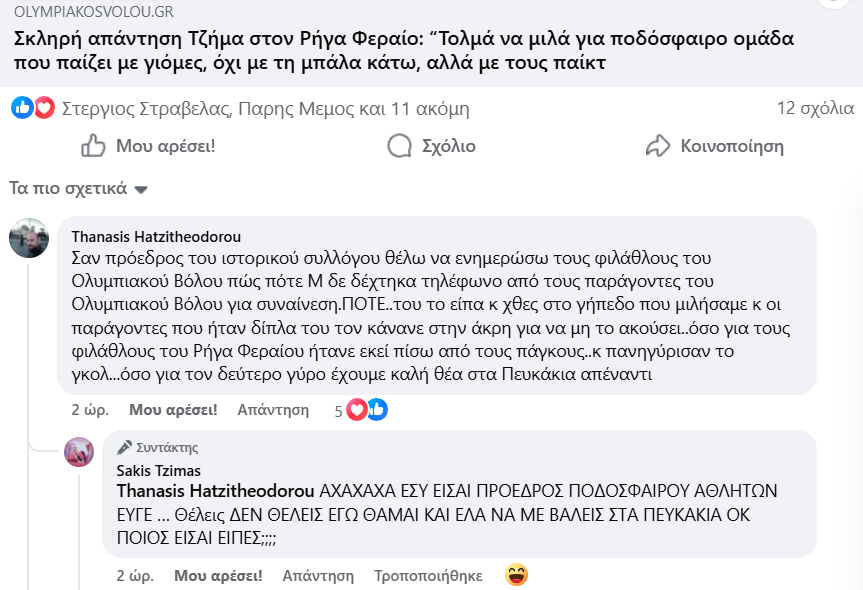Open the 12 σχόλια comments count

pyautogui.click(x=815, y=108)
